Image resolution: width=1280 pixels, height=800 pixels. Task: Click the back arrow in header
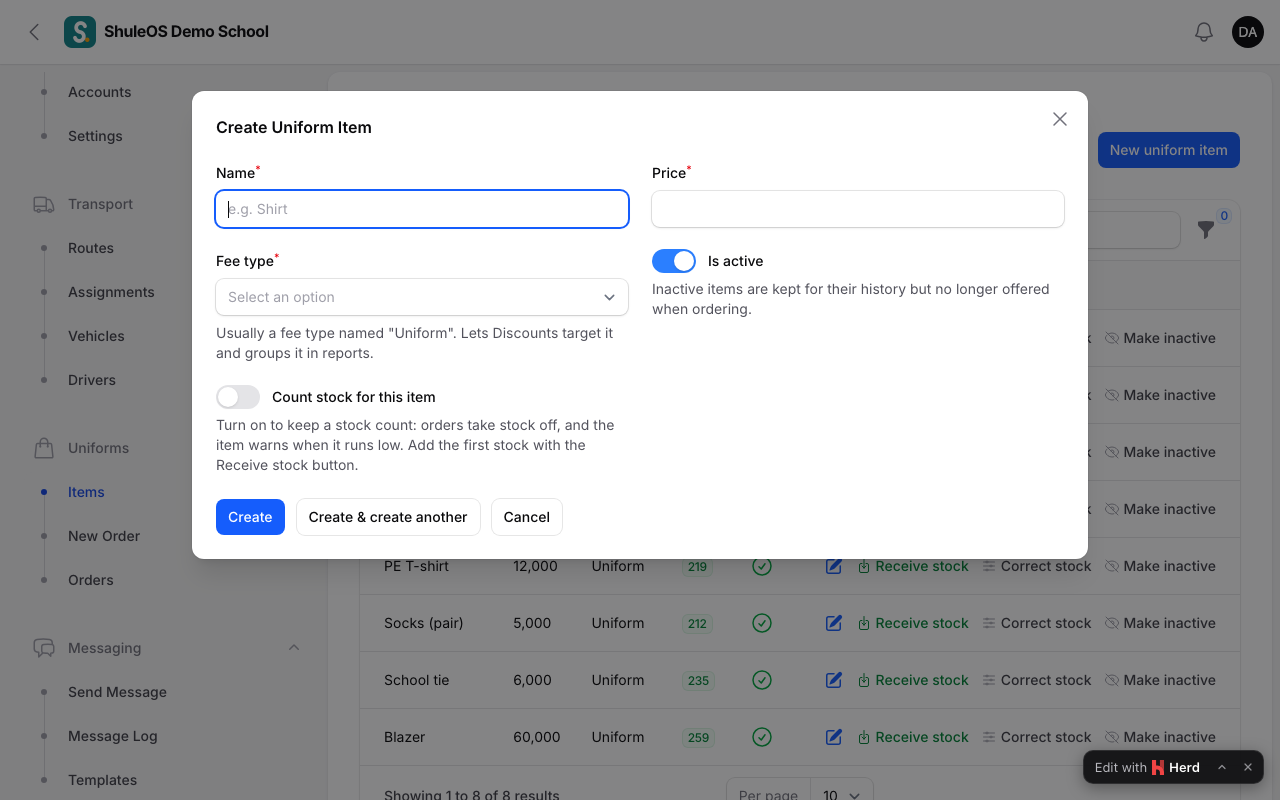[x=34, y=32]
